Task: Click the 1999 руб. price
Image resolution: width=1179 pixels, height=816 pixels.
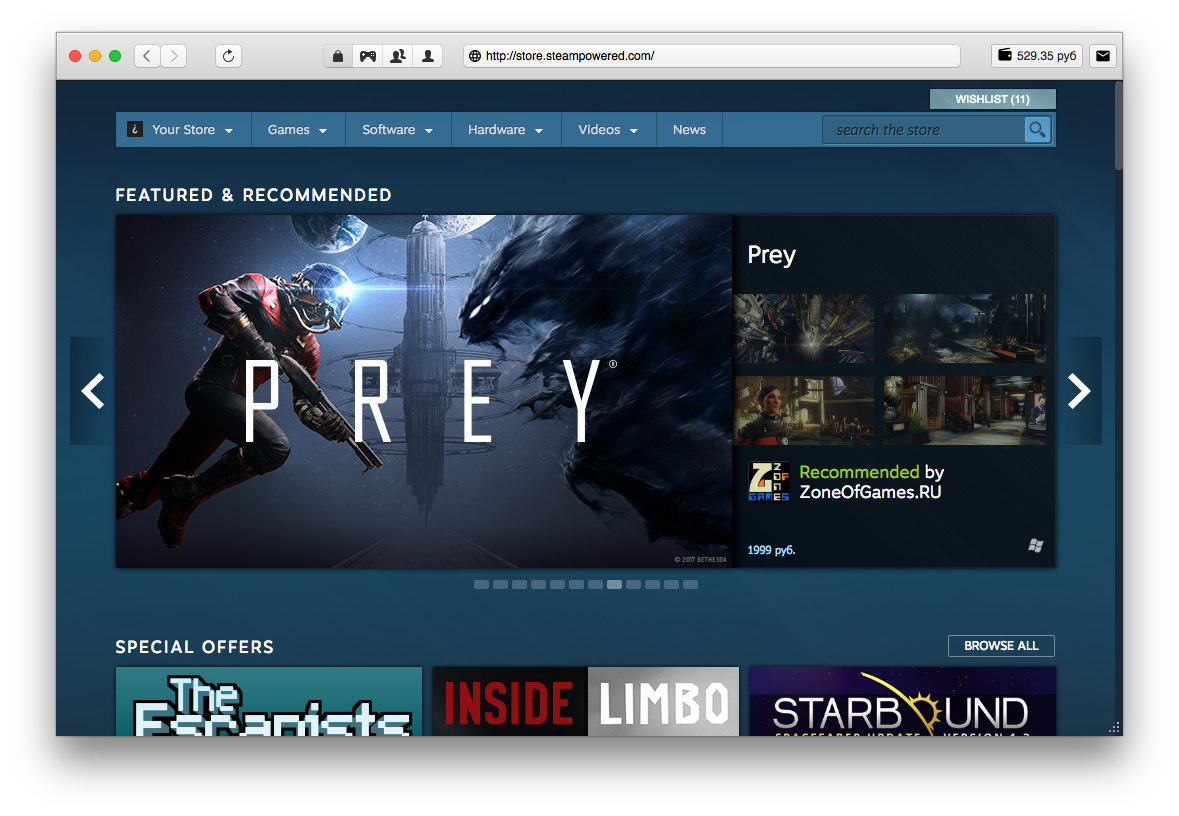Action: pyautogui.click(x=771, y=550)
